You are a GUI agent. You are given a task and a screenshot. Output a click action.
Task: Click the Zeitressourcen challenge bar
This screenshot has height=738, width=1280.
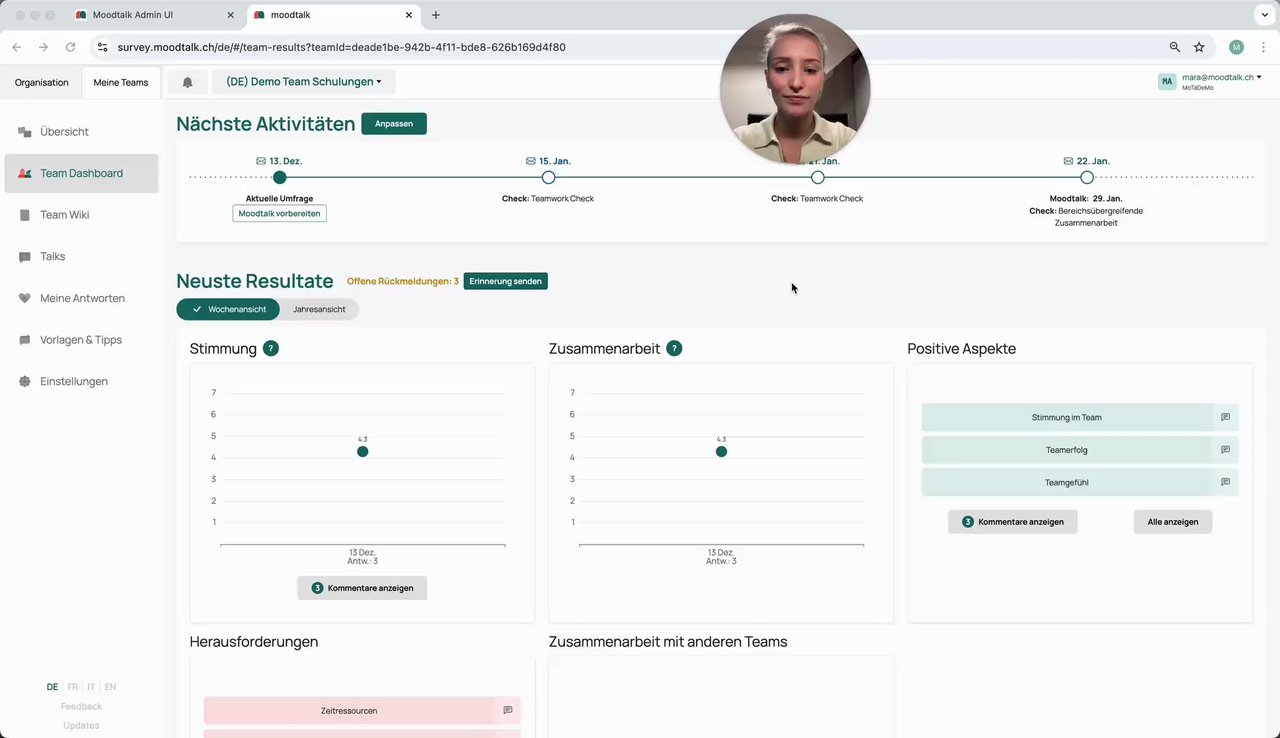click(x=349, y=711)
